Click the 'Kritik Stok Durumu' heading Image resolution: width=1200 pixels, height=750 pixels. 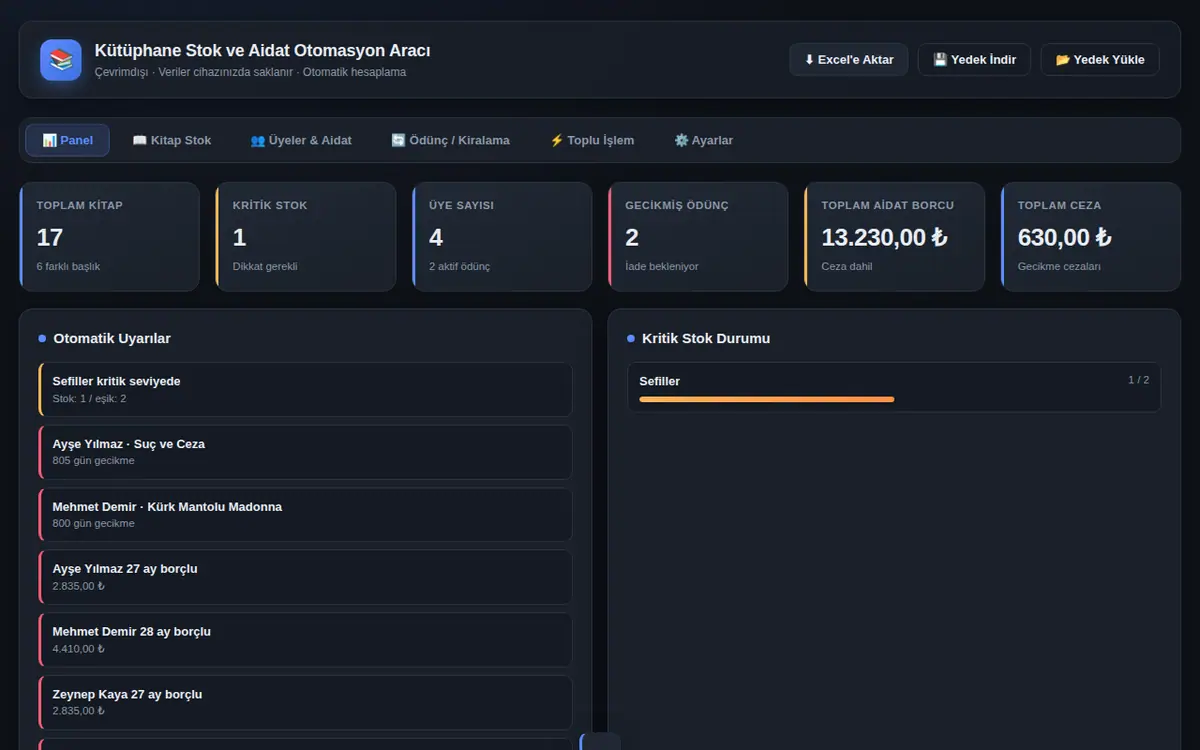pyautogui.click(x=706, y=338)
